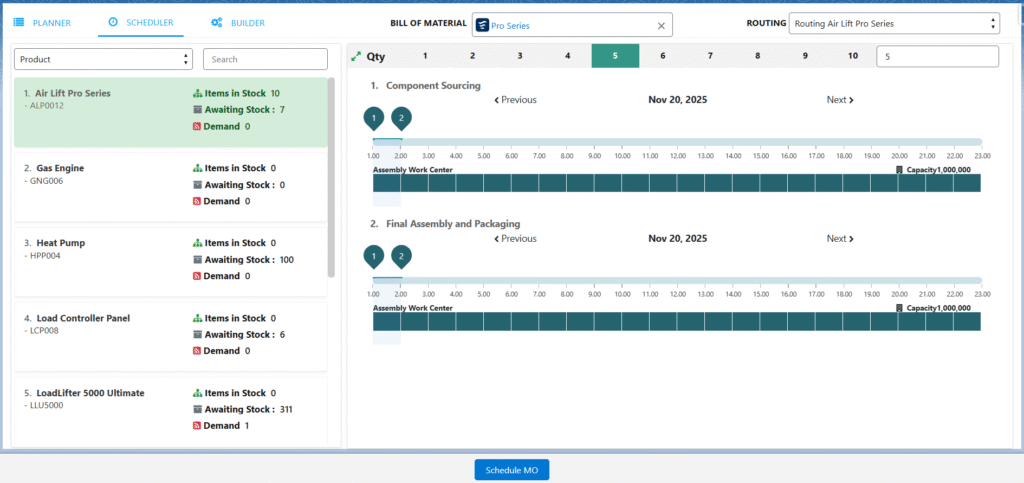The image size is (1024, 483).
Task: Click the Pro Series product icon
Action: [481, 25]
